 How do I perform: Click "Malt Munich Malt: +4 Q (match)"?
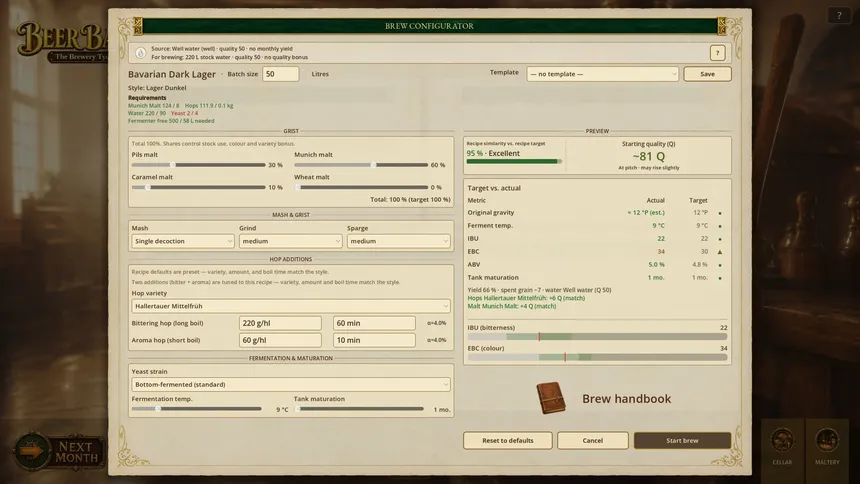(x=512, y=306)
